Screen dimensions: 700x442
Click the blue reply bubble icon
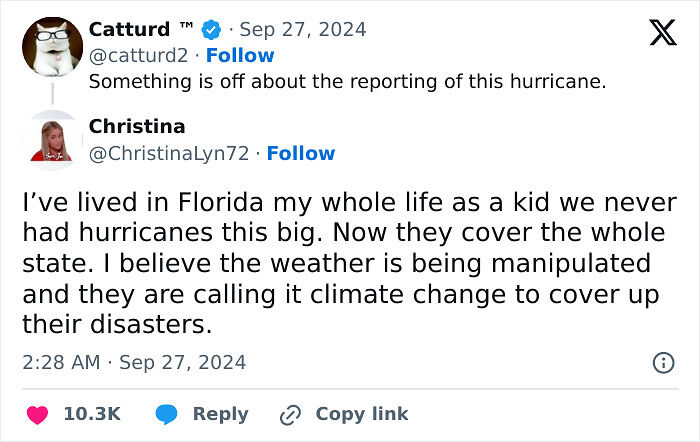click(167, 414)
